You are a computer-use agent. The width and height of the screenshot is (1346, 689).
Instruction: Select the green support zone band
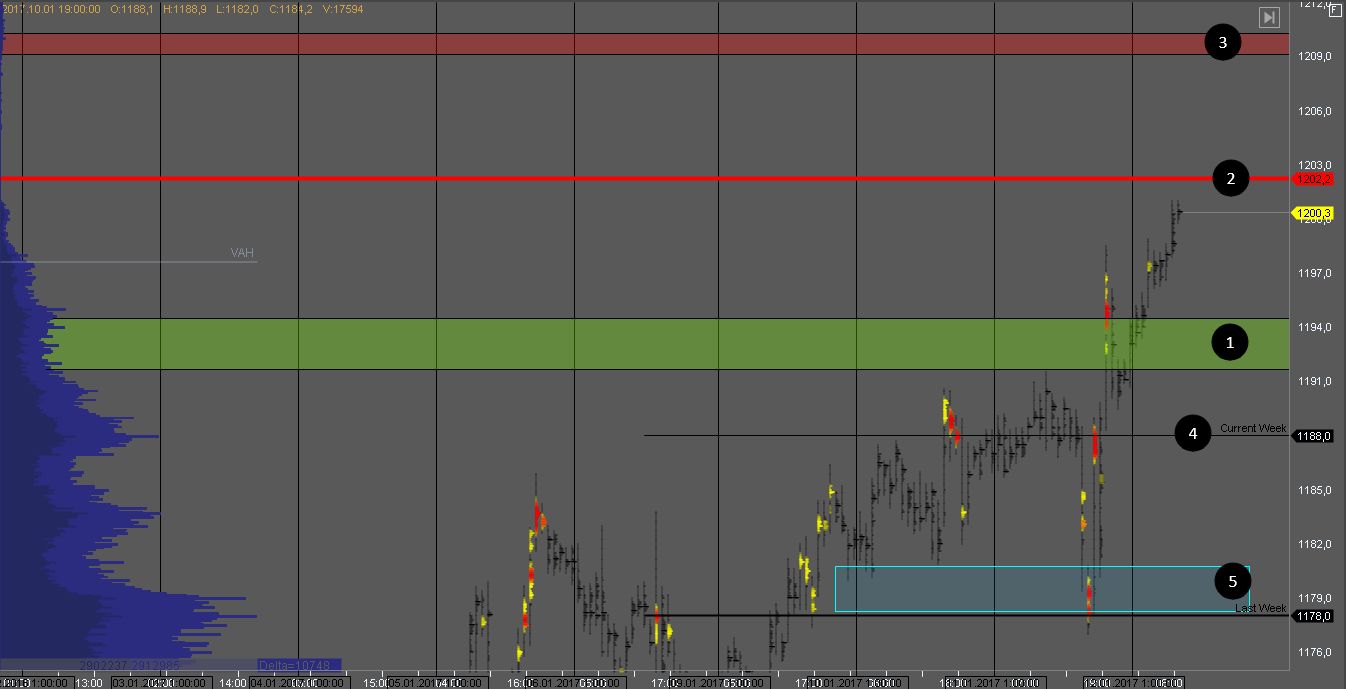point(600,344)
